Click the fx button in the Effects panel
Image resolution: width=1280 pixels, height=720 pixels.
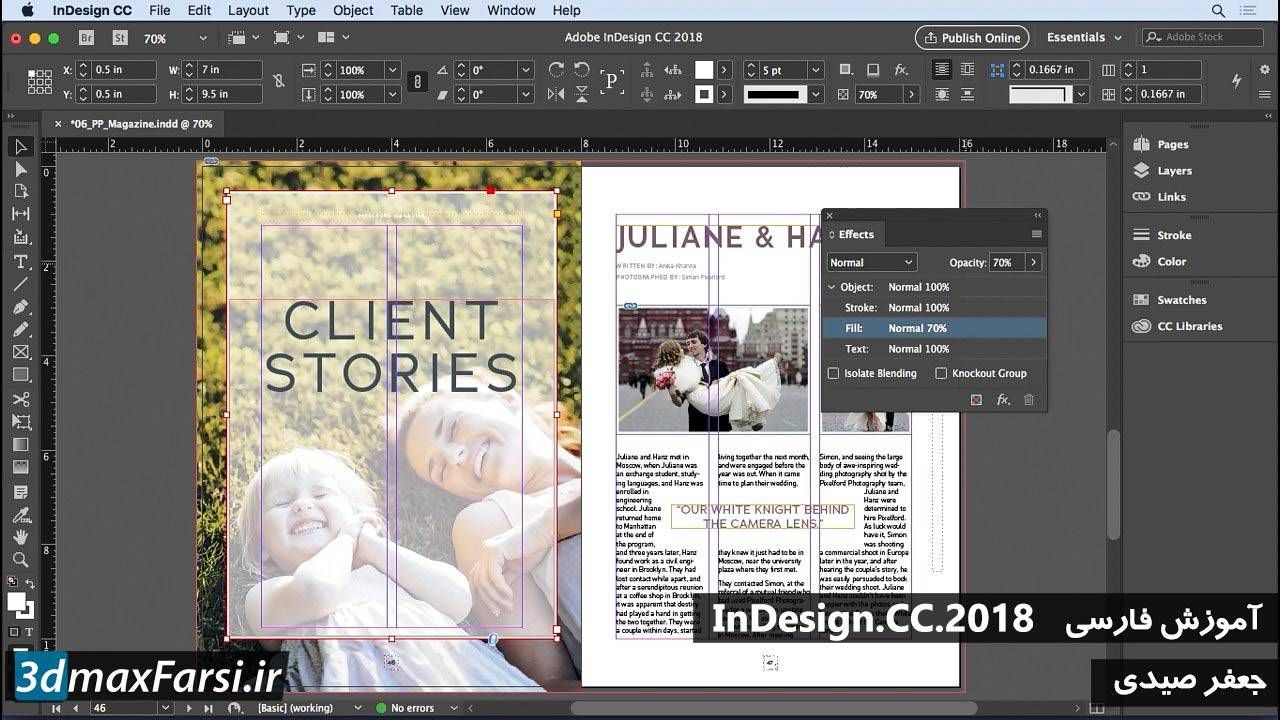point(1003,400)
